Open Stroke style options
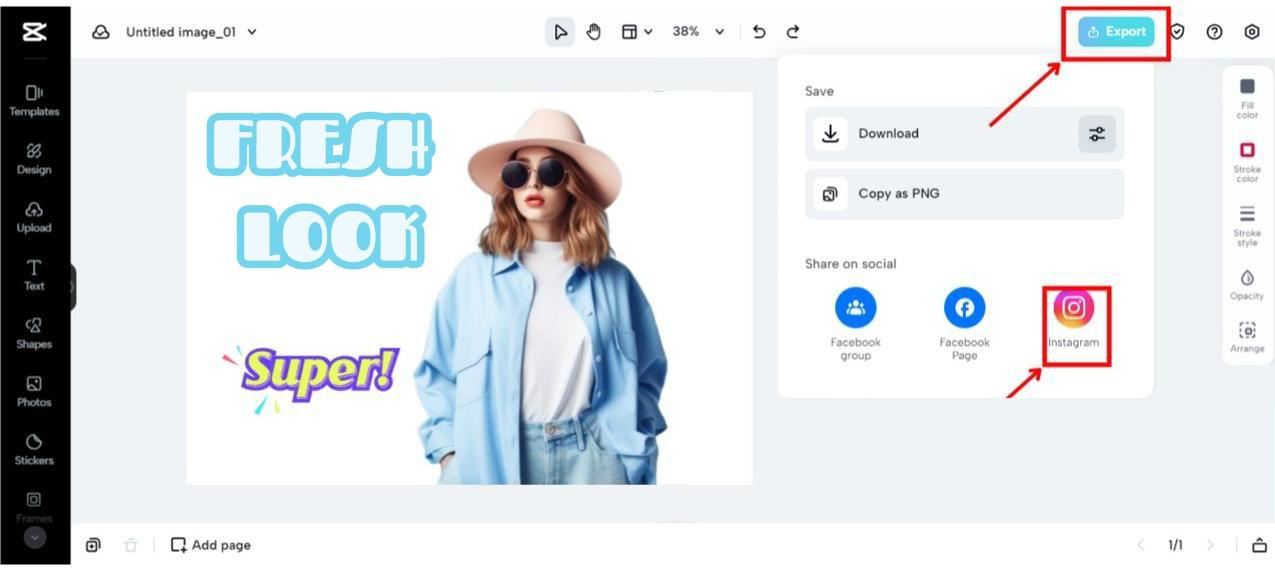Viewport: 1275px width, 570px height. pos(1247,226)
